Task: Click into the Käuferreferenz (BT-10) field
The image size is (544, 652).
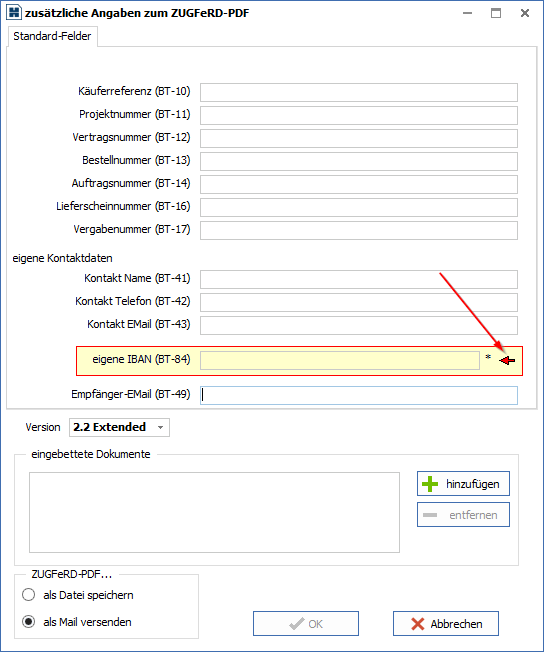Action: (x=359, y=92)
